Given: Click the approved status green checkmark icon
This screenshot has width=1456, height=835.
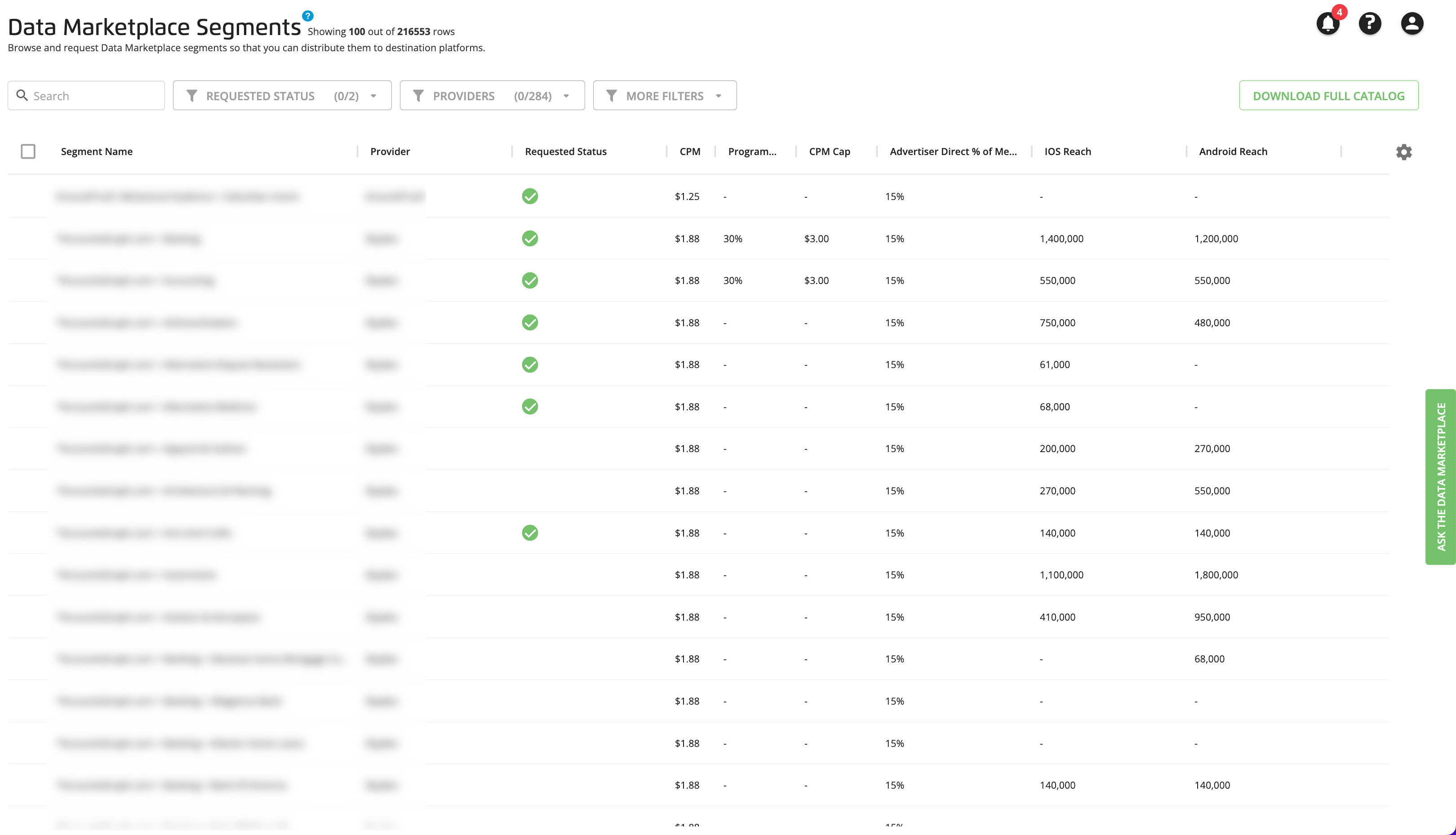Looking at the screenshot, I should (530, 196).
